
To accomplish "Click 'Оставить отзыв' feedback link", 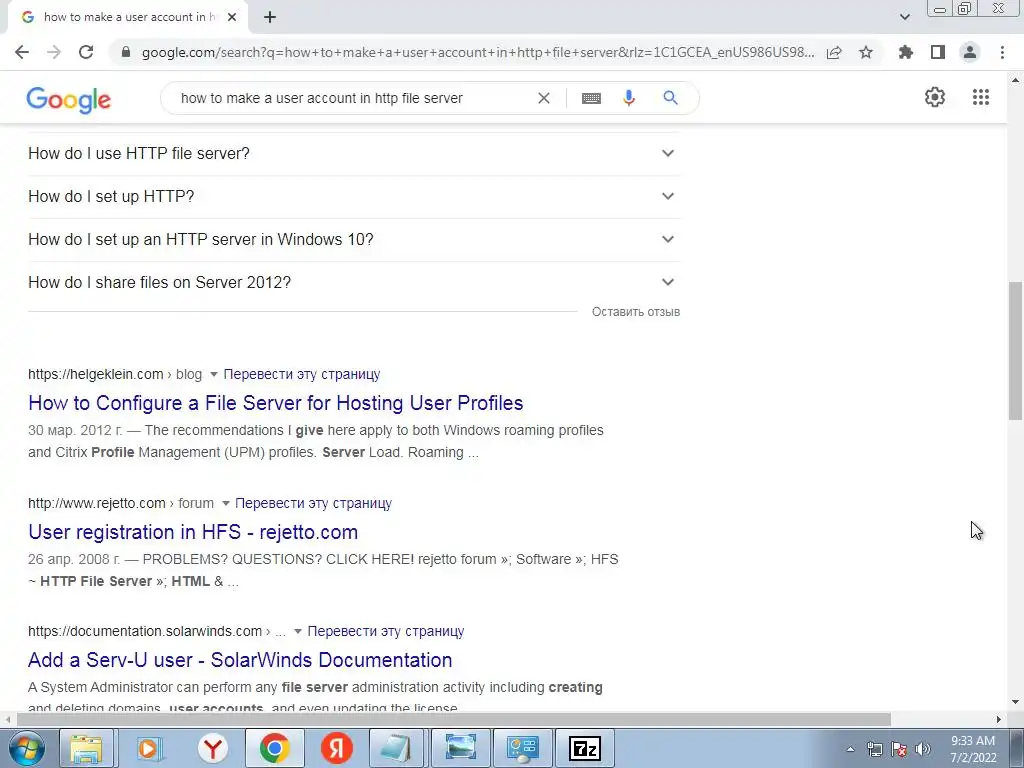I will (x=635, y=312).
